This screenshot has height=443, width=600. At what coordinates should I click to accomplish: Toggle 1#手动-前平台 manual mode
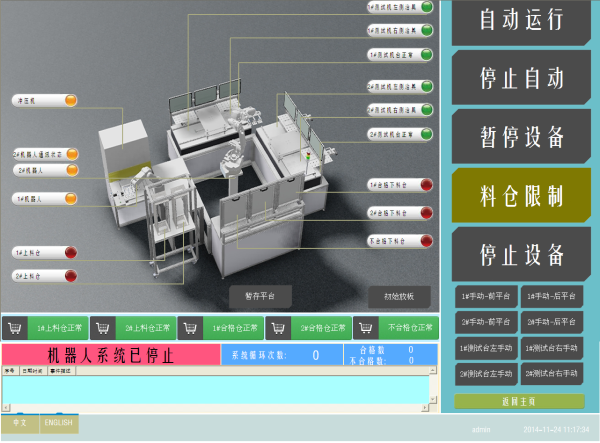pyautogui.click(x=486, y=297)
